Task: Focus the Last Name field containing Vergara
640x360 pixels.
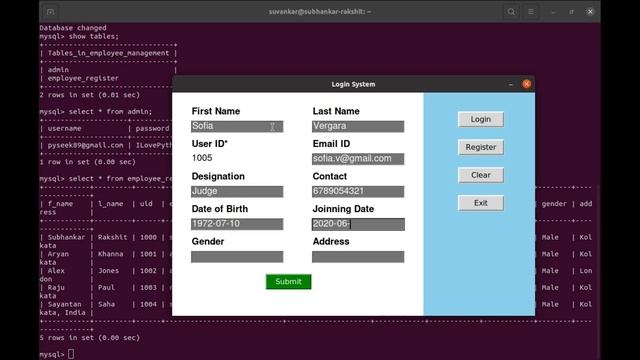Action: pyautogui.click(x=358, y=126)
